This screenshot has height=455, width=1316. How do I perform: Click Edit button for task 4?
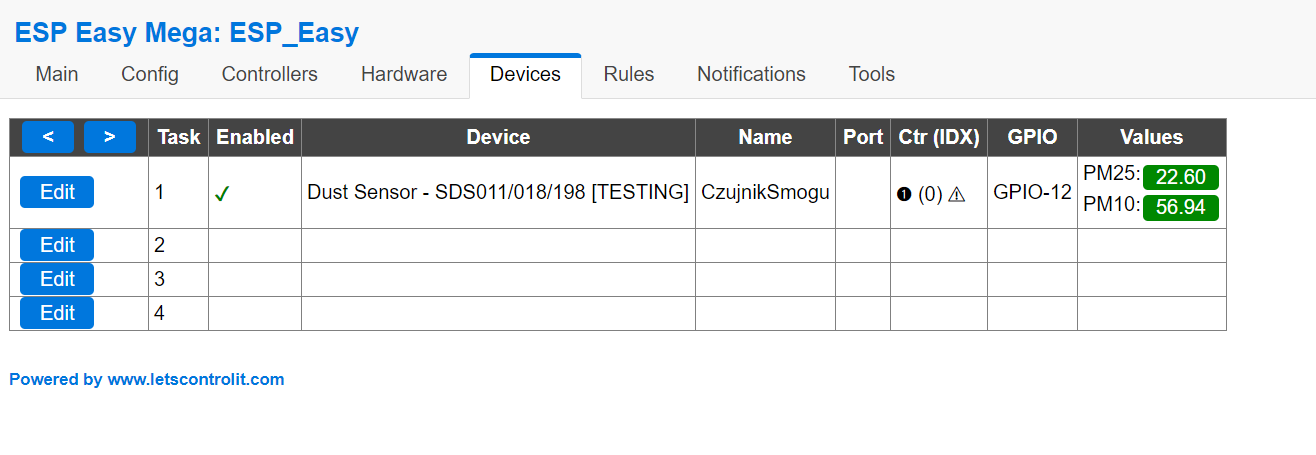tap(57, 313)
